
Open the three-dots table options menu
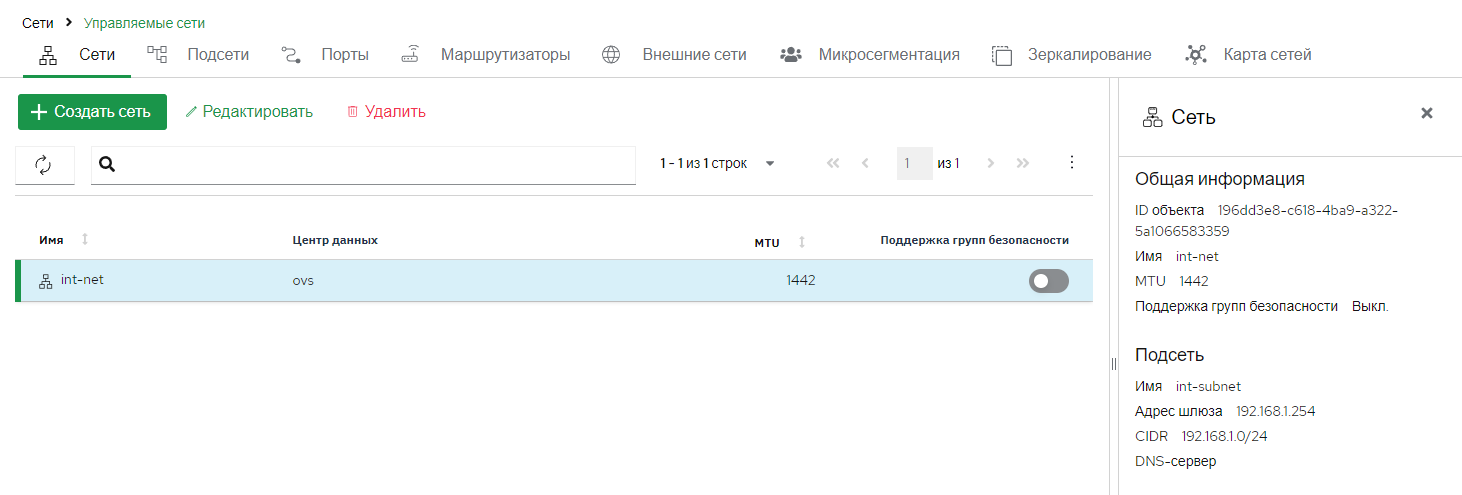pos(1072,162)
